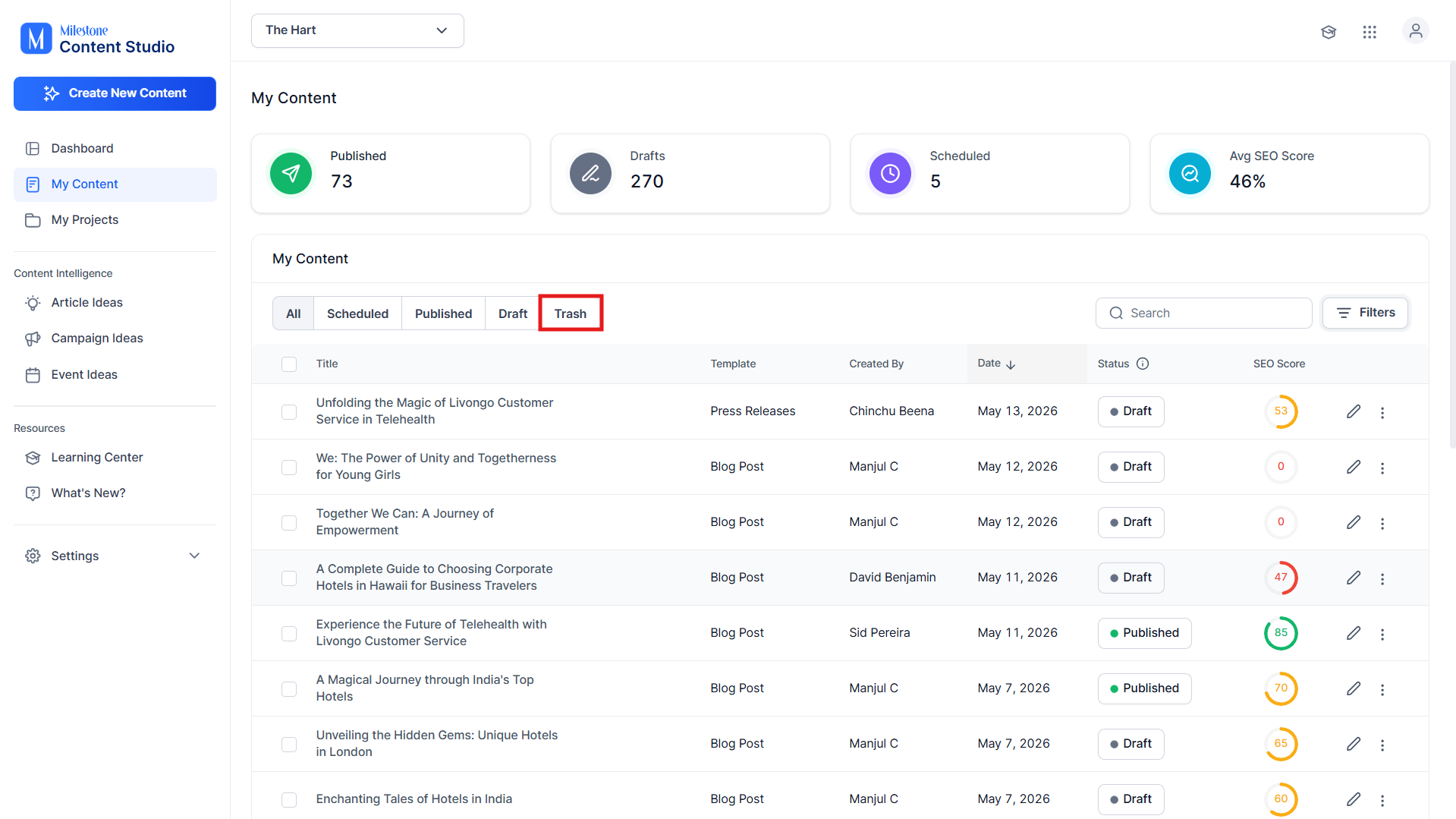Viewport: 1456px width, 819px height.
Task: Open Article Ideas
Action: pyautogui.click(x=115, y=303)
